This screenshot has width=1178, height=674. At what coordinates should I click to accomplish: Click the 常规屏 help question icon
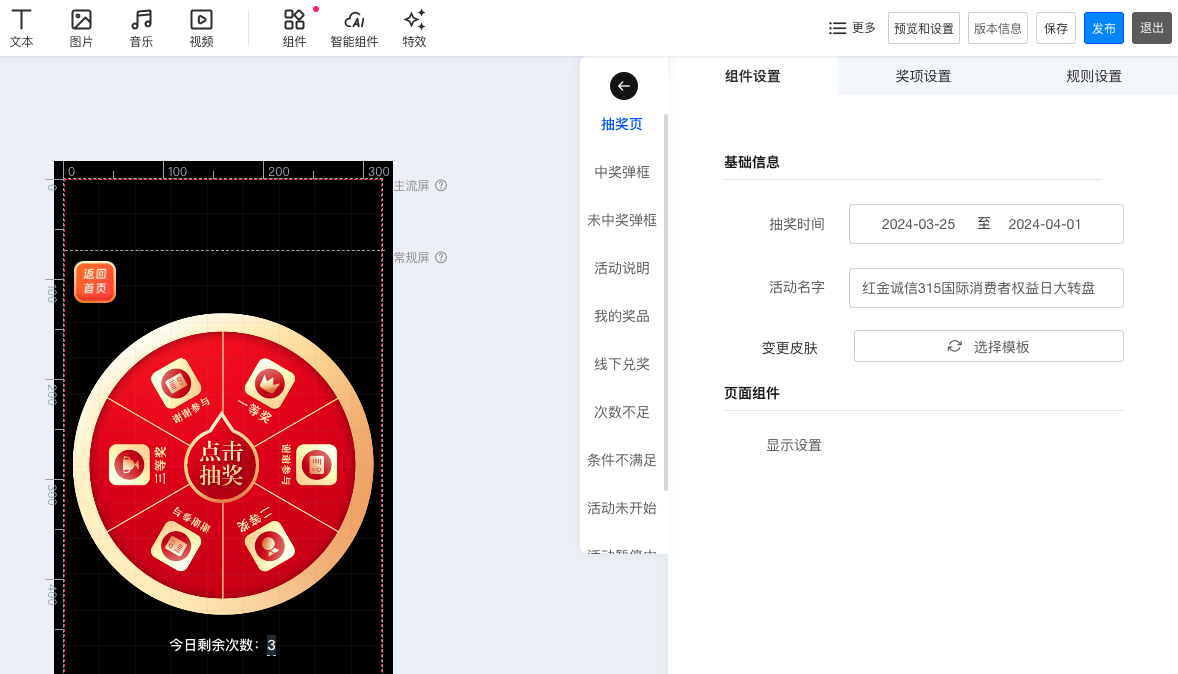441,258
